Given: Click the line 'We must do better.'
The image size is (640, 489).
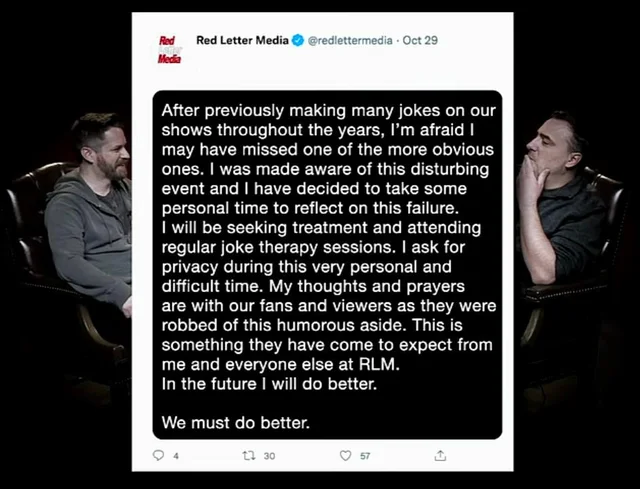Looking at the screenshot, I should pyautogui.click(x=236, y=422).
